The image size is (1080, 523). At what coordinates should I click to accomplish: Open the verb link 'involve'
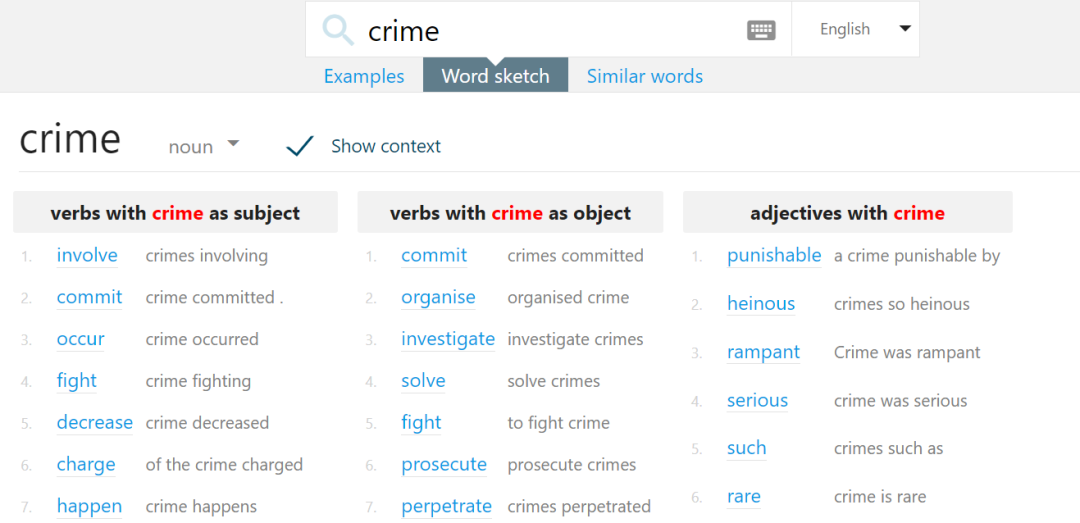pos(87,255)
